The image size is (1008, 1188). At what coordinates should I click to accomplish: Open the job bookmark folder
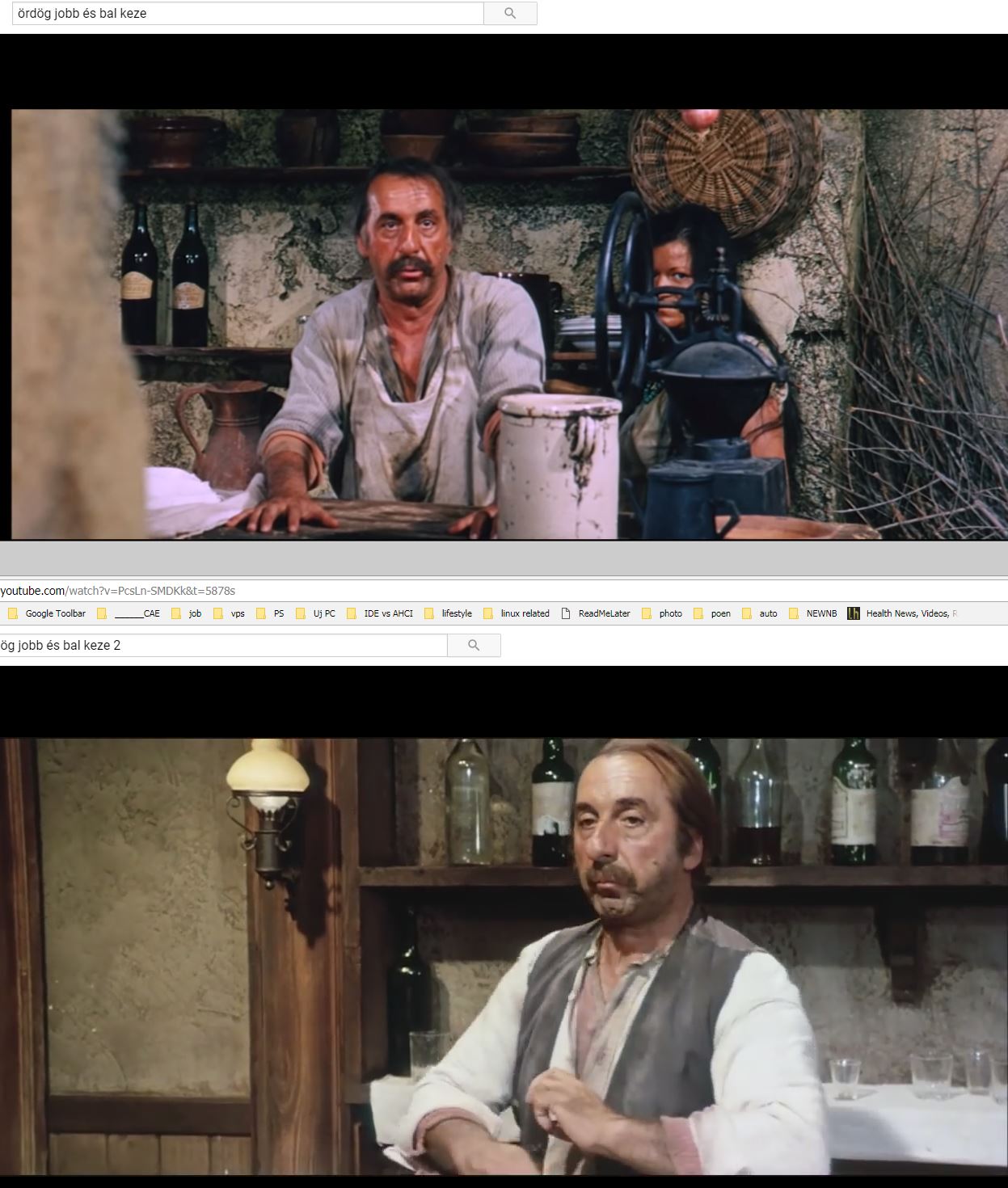click(187, 613)
